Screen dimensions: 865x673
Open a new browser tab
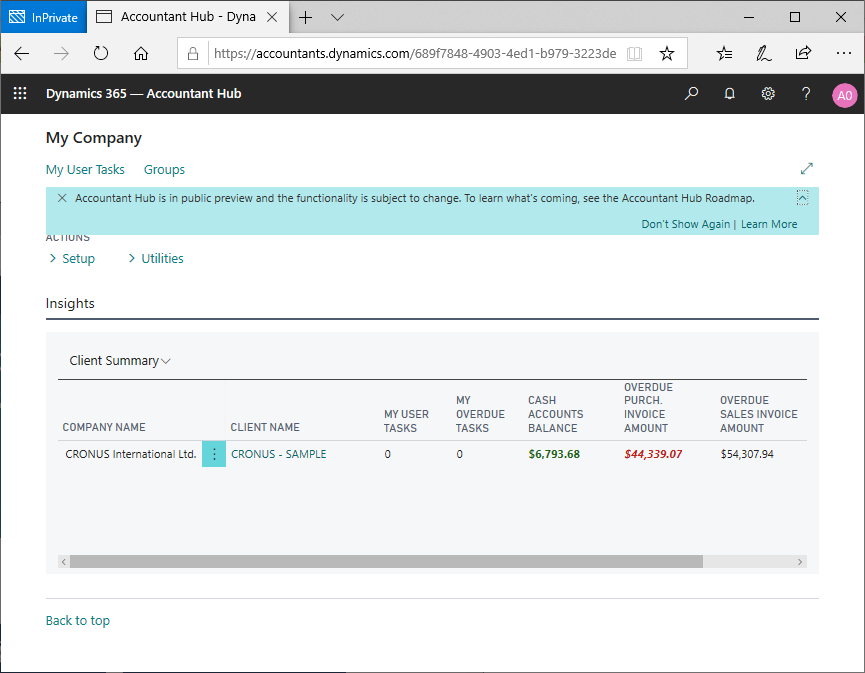(x=306, y=18)
